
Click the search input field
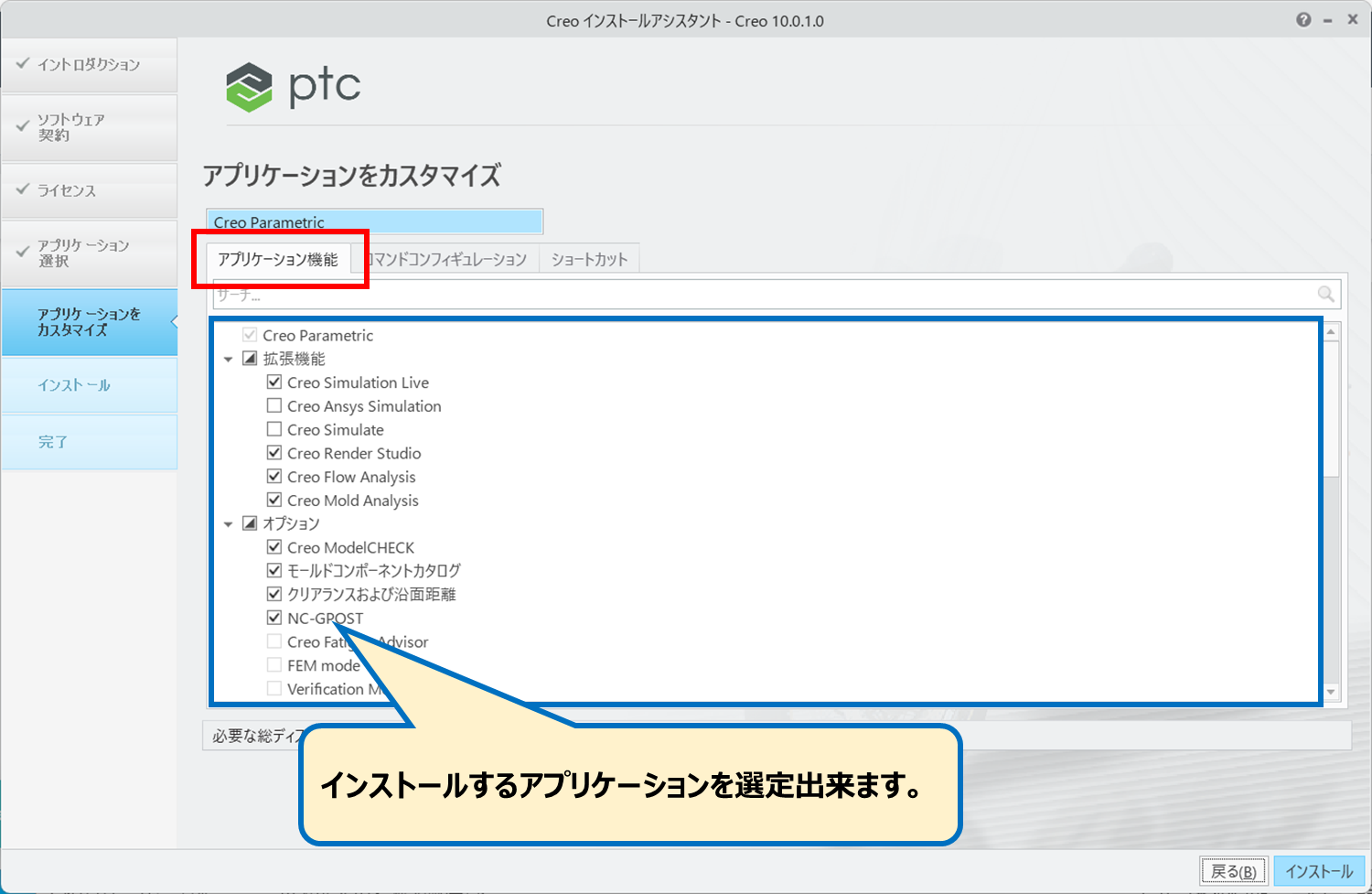[x=759, y=295]
